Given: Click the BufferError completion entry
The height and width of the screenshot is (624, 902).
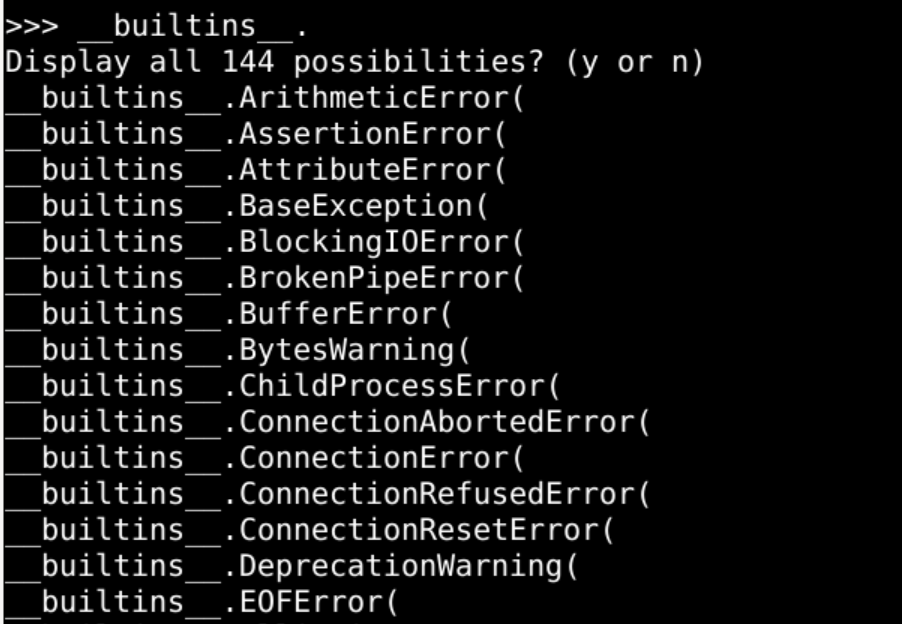Looking at the screenshot, I should pos(345,315).
